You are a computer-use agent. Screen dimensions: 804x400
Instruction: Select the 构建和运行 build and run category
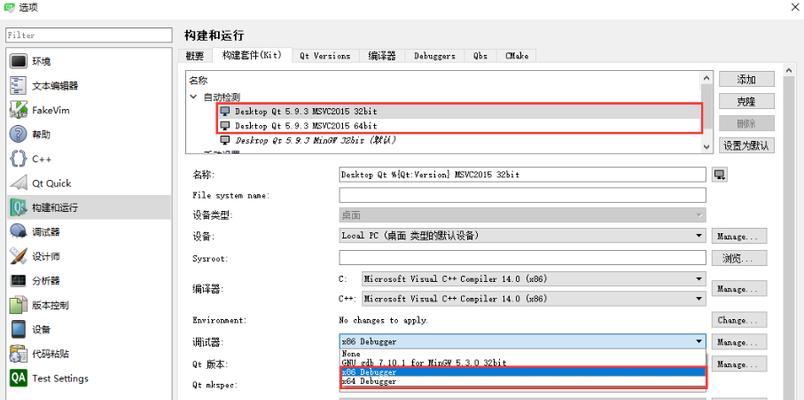(90, 208)
